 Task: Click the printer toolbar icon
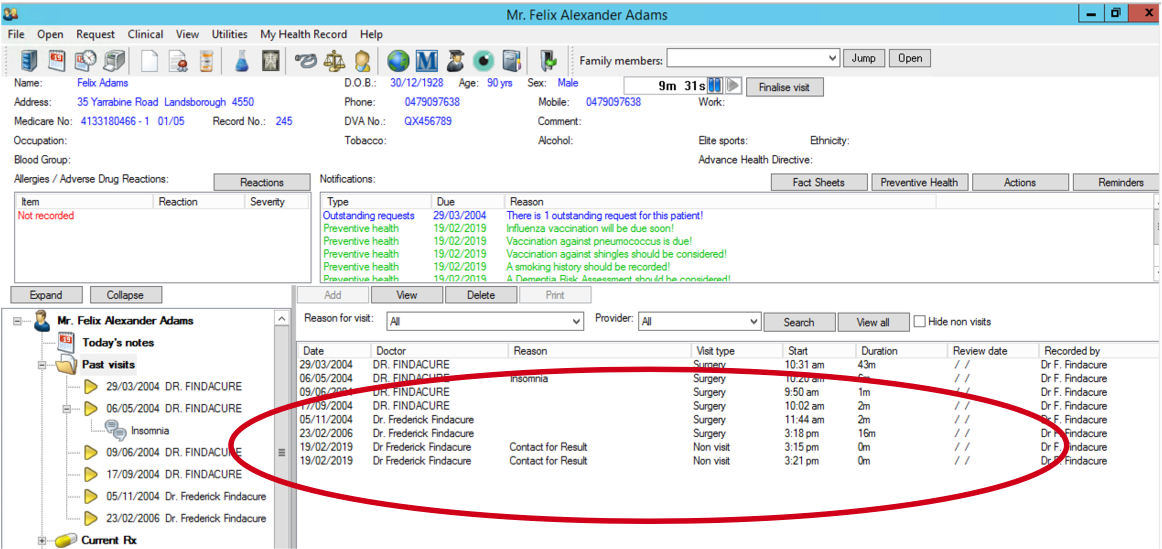[113, 59]
